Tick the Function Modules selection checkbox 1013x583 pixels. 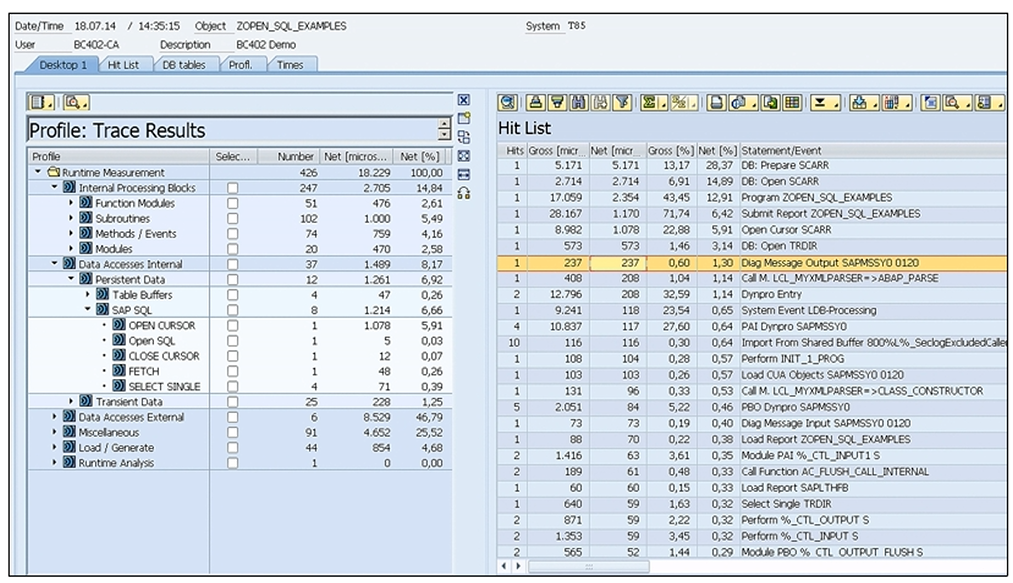[232, 203]
